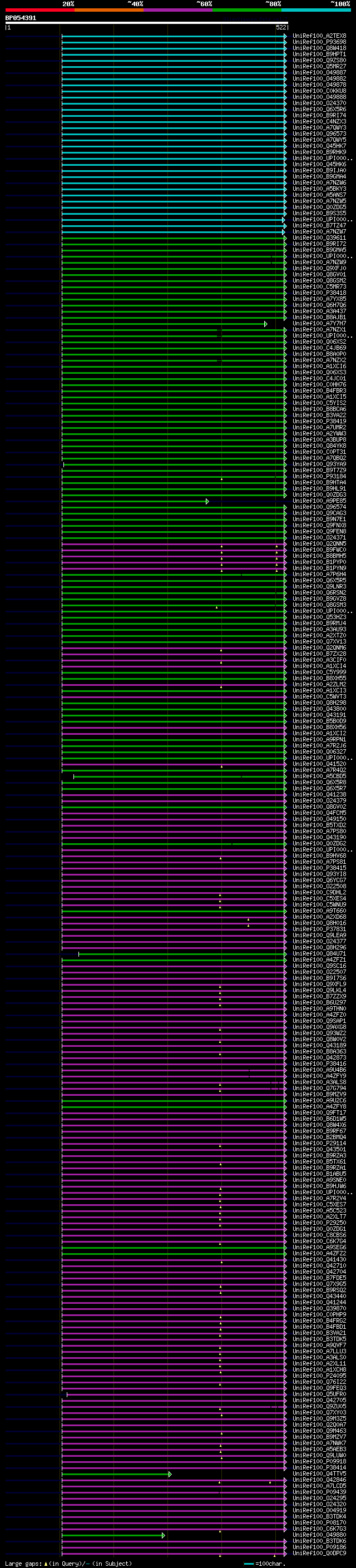Select the UniRef100_O04919 label
Screen dimensions: 356x1568
(x=319, y=1510)
